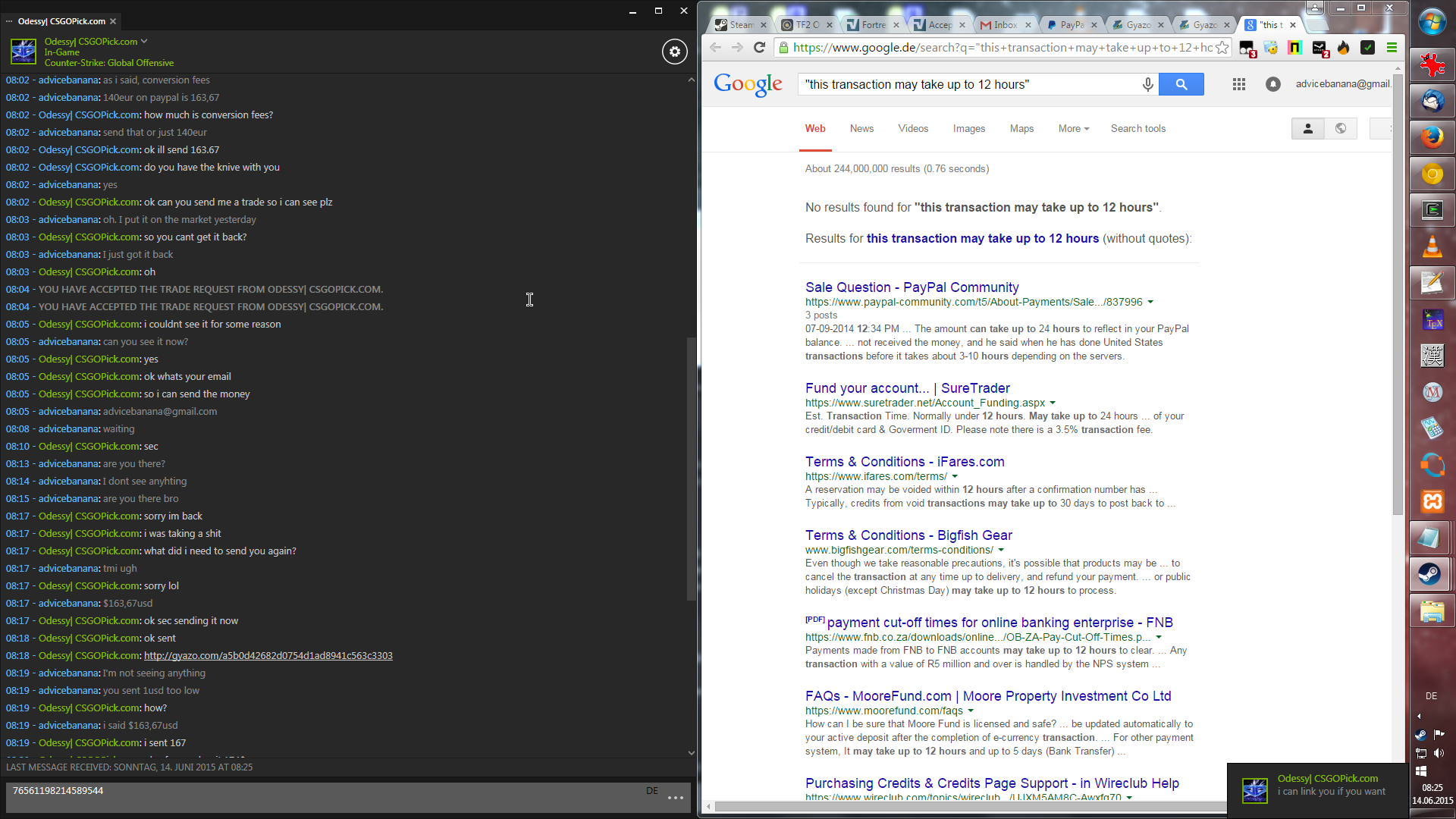Viewport: 1456px width, 819px height.
Task: Switch to Images search tab
Action: 968,129
